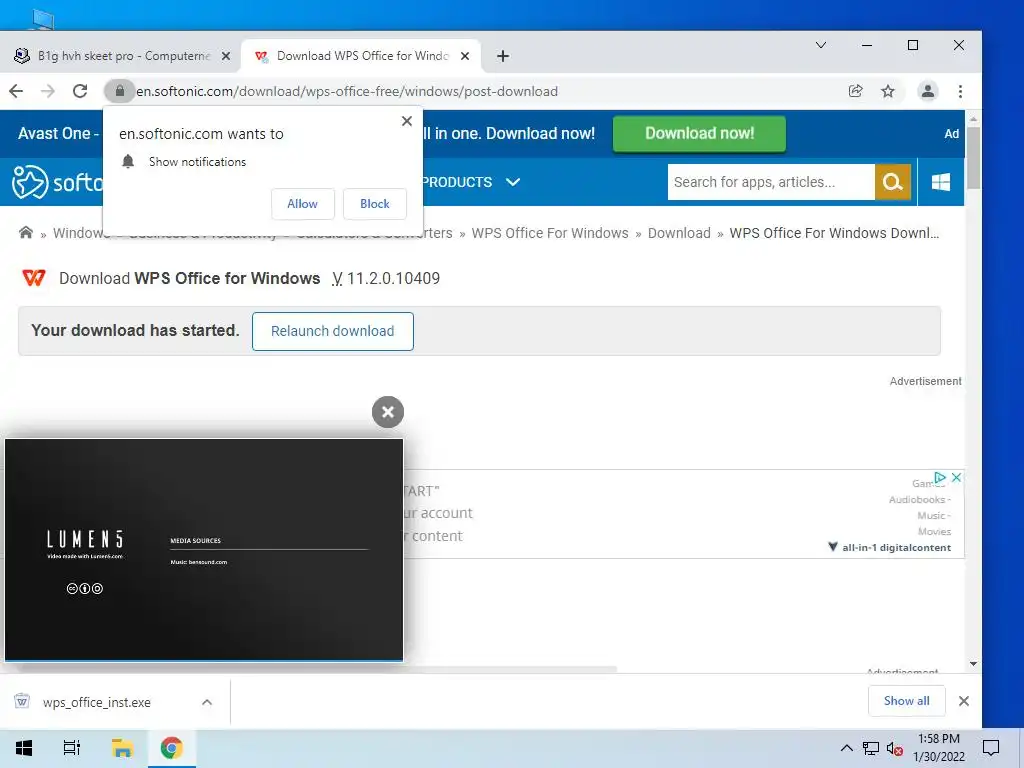Viewport: 1024px width, 768px height.
Task: Close the ad using its blue X
Action: pos(956,477)
